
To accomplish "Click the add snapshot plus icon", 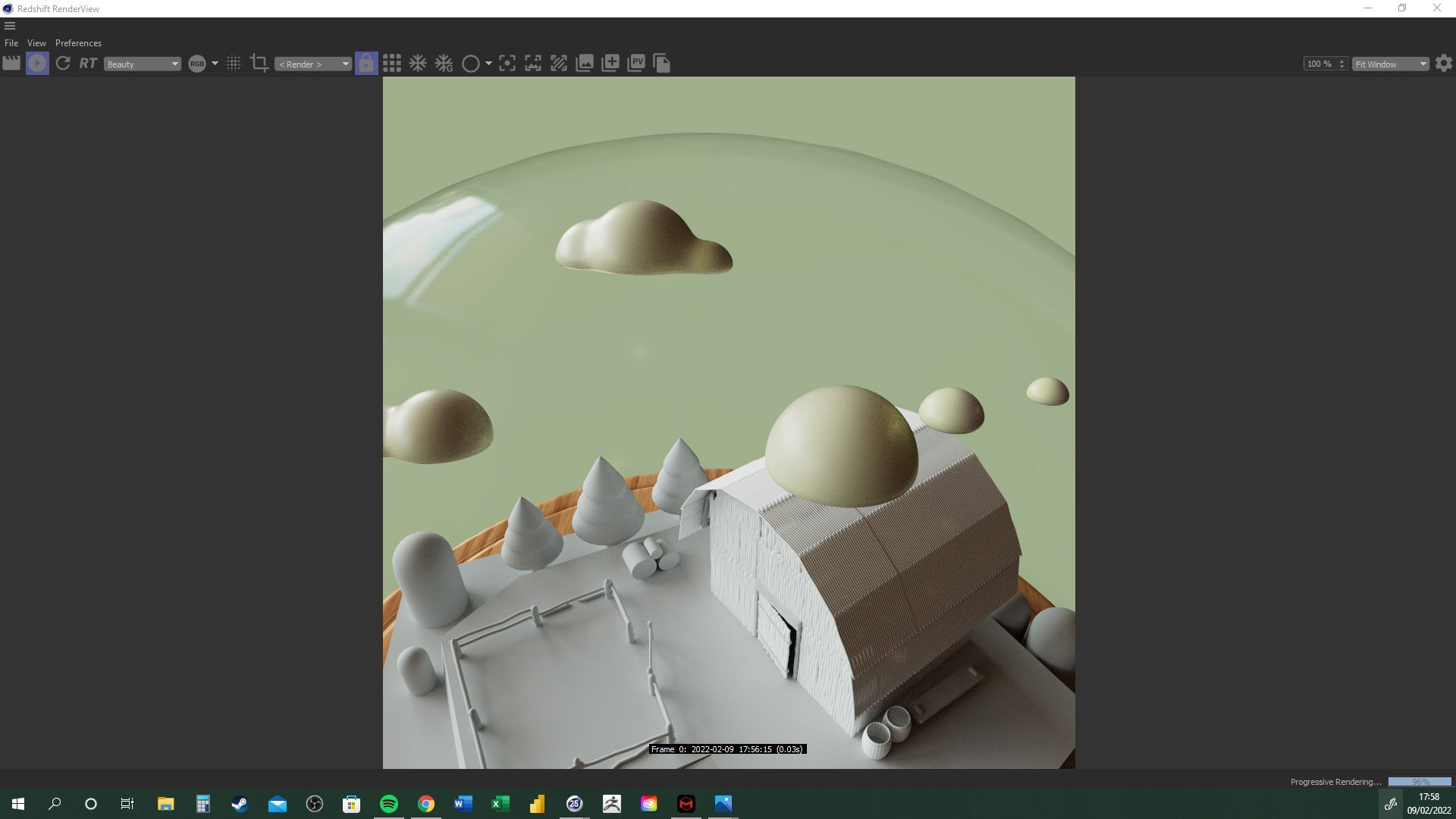I will coord(610,63).
